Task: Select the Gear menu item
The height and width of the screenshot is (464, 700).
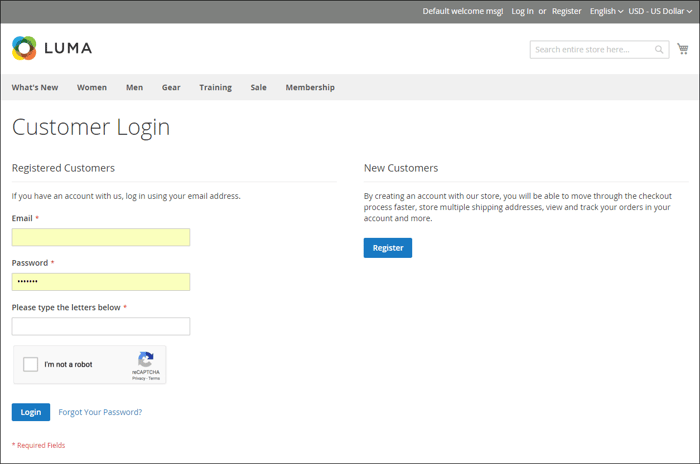Action: point(171,87)
